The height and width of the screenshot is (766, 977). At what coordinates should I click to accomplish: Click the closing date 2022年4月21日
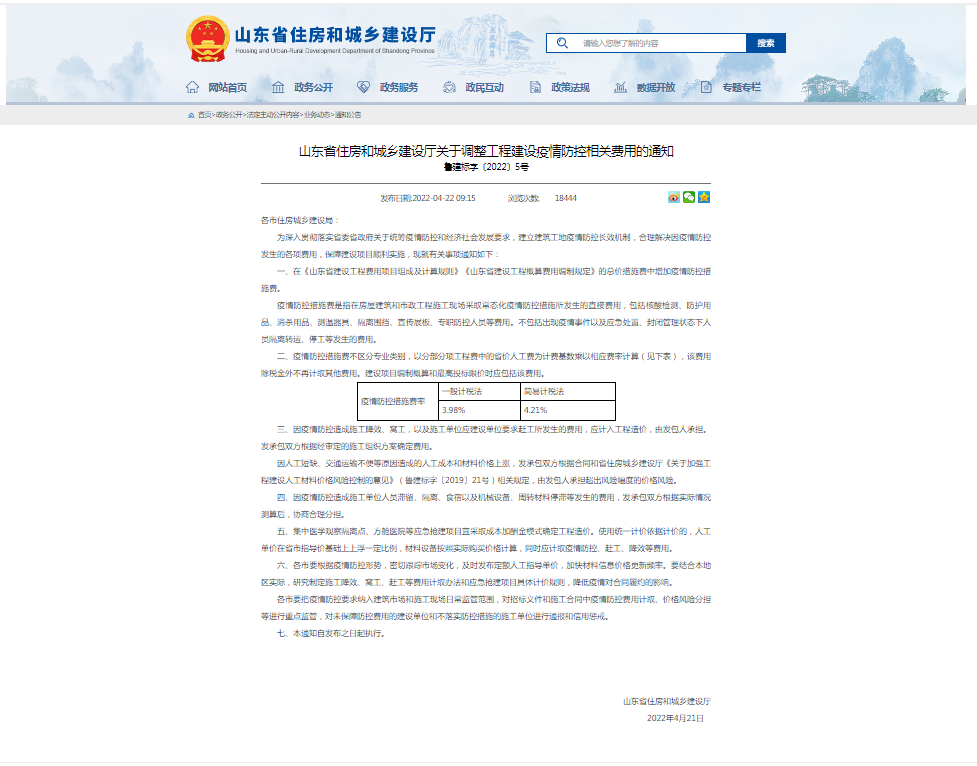[675, 718]
